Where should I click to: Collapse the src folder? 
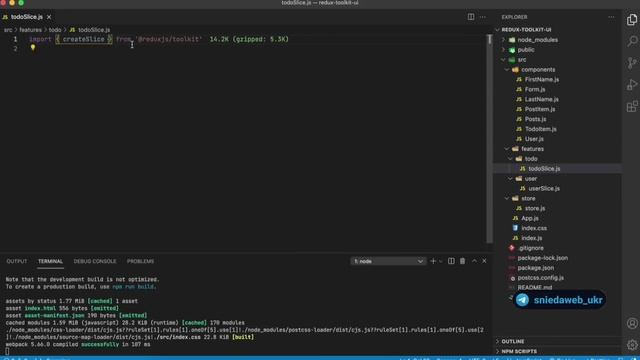click(x=558, y=60)
